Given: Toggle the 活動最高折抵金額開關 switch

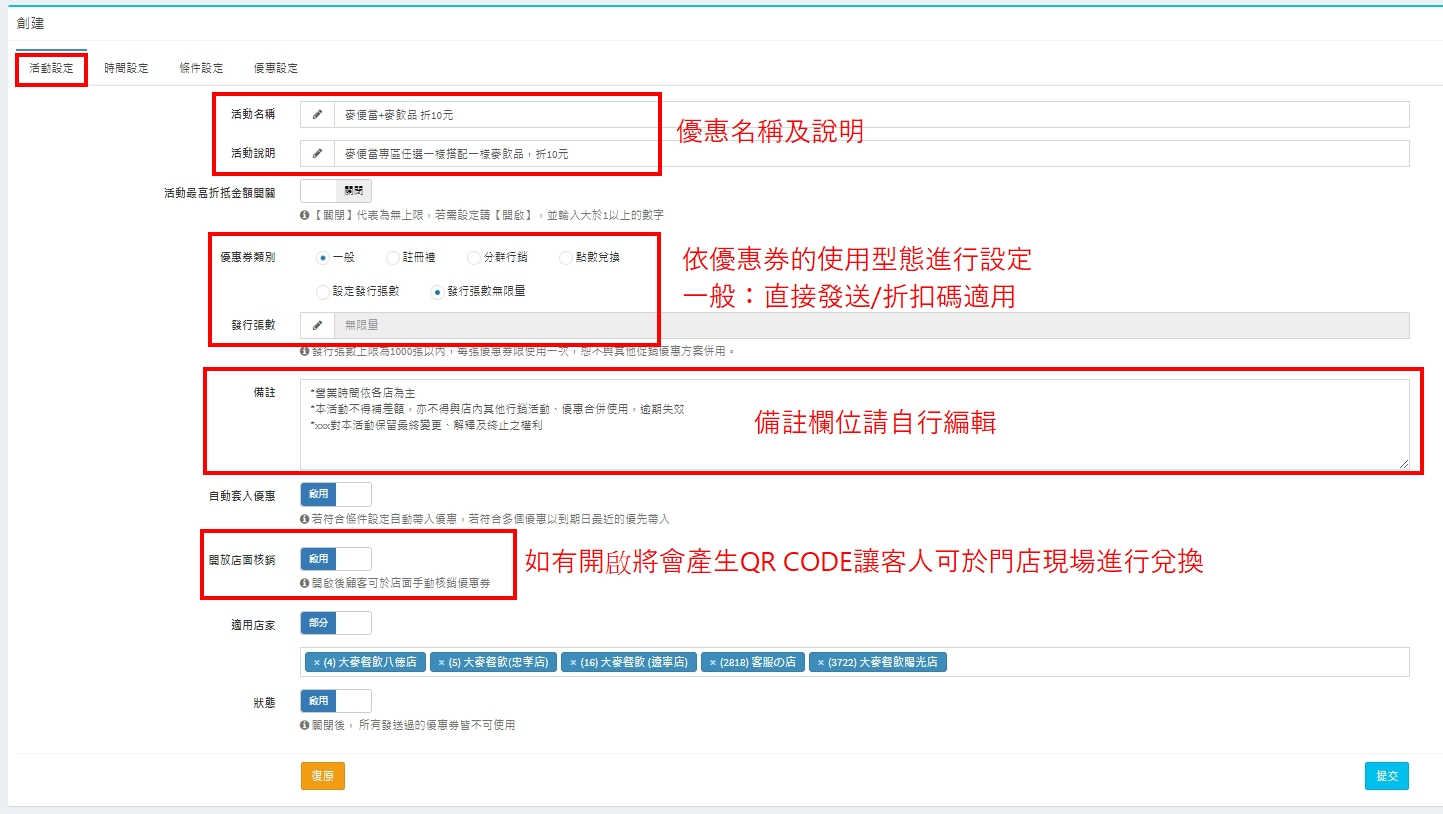Looking at the screenshot, I should point(335,190).
